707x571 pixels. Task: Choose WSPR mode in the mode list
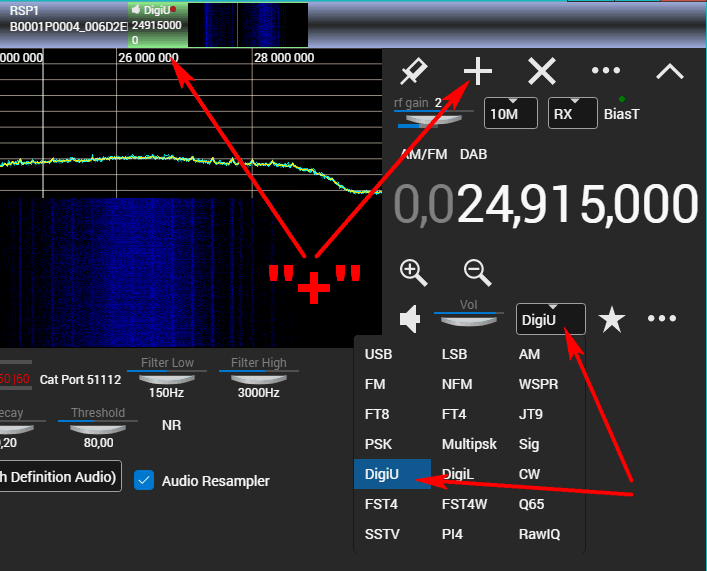point(538,384)
